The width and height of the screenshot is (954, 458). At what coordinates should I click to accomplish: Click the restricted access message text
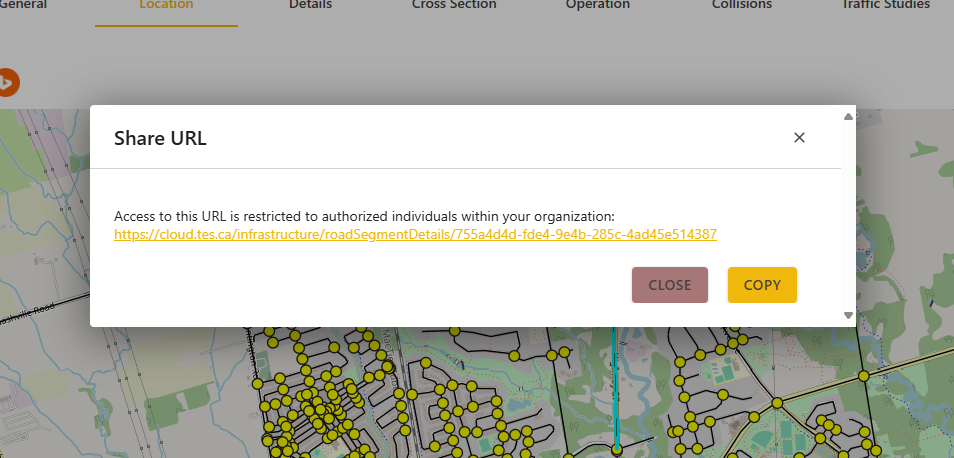(x=364, y=216)
